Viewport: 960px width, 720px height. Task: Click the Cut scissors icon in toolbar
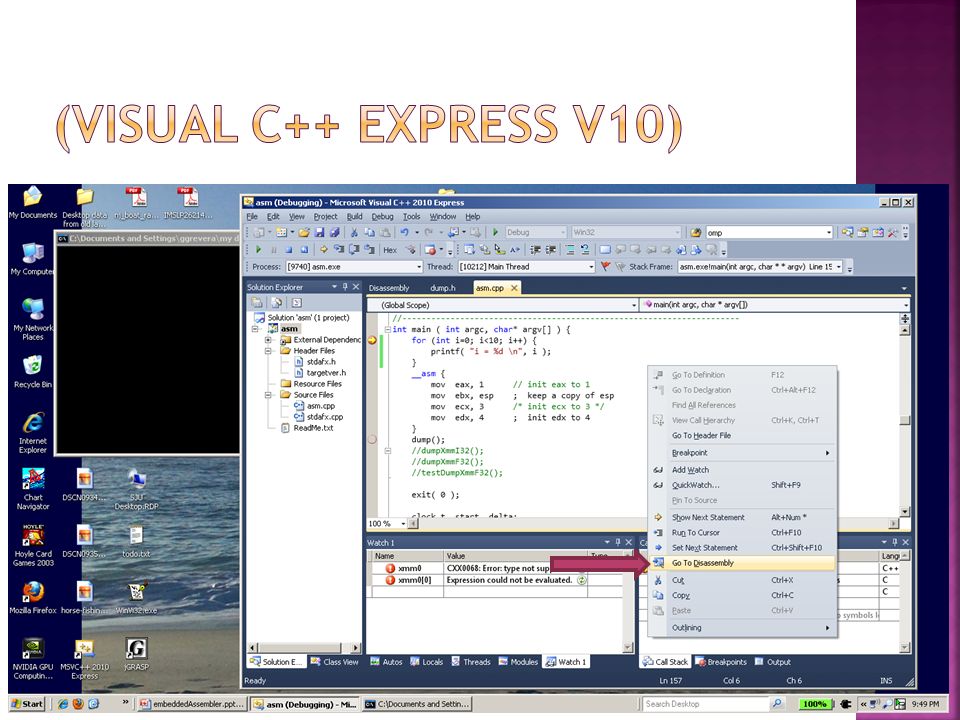pos(354,233)
